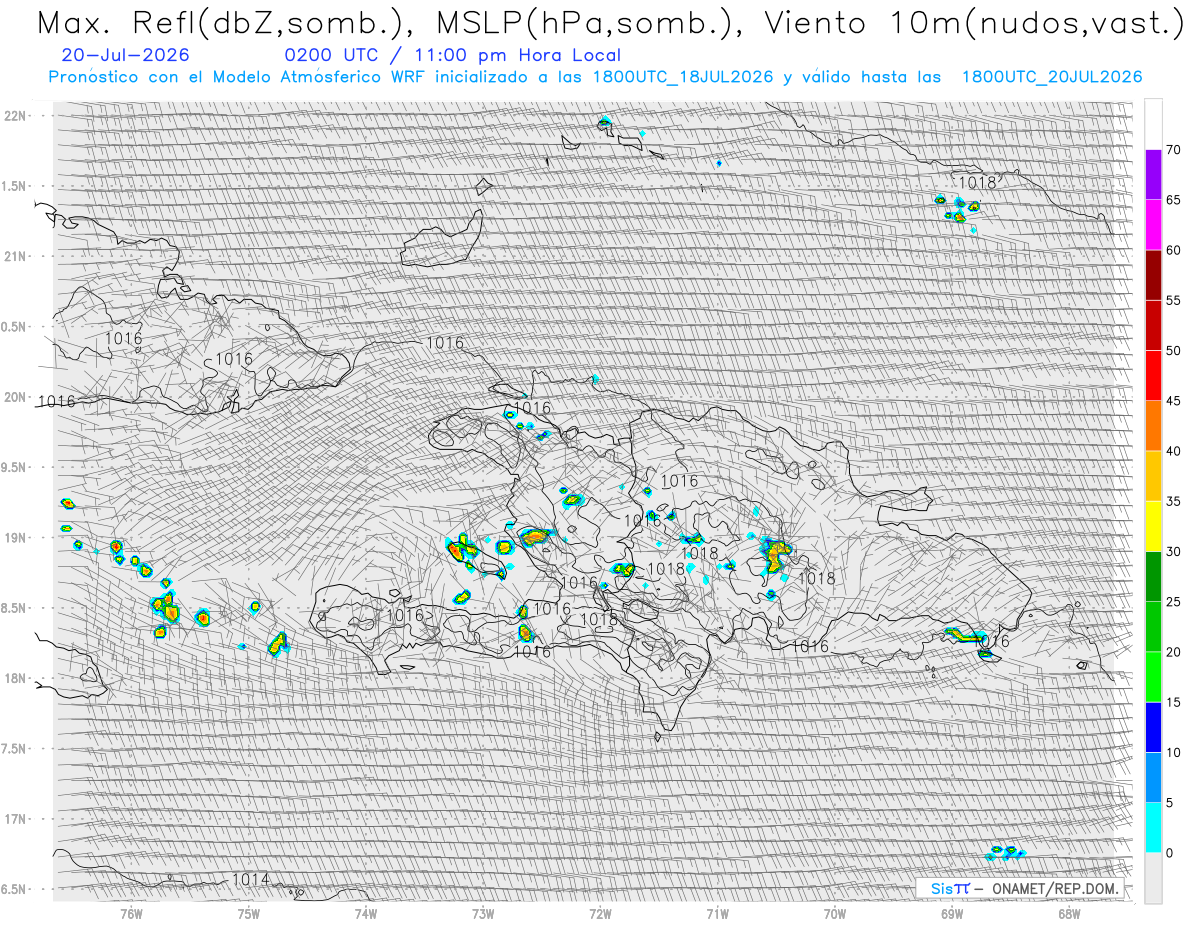
Task: Select the '69W' longitude label
Action: (952, 913)
